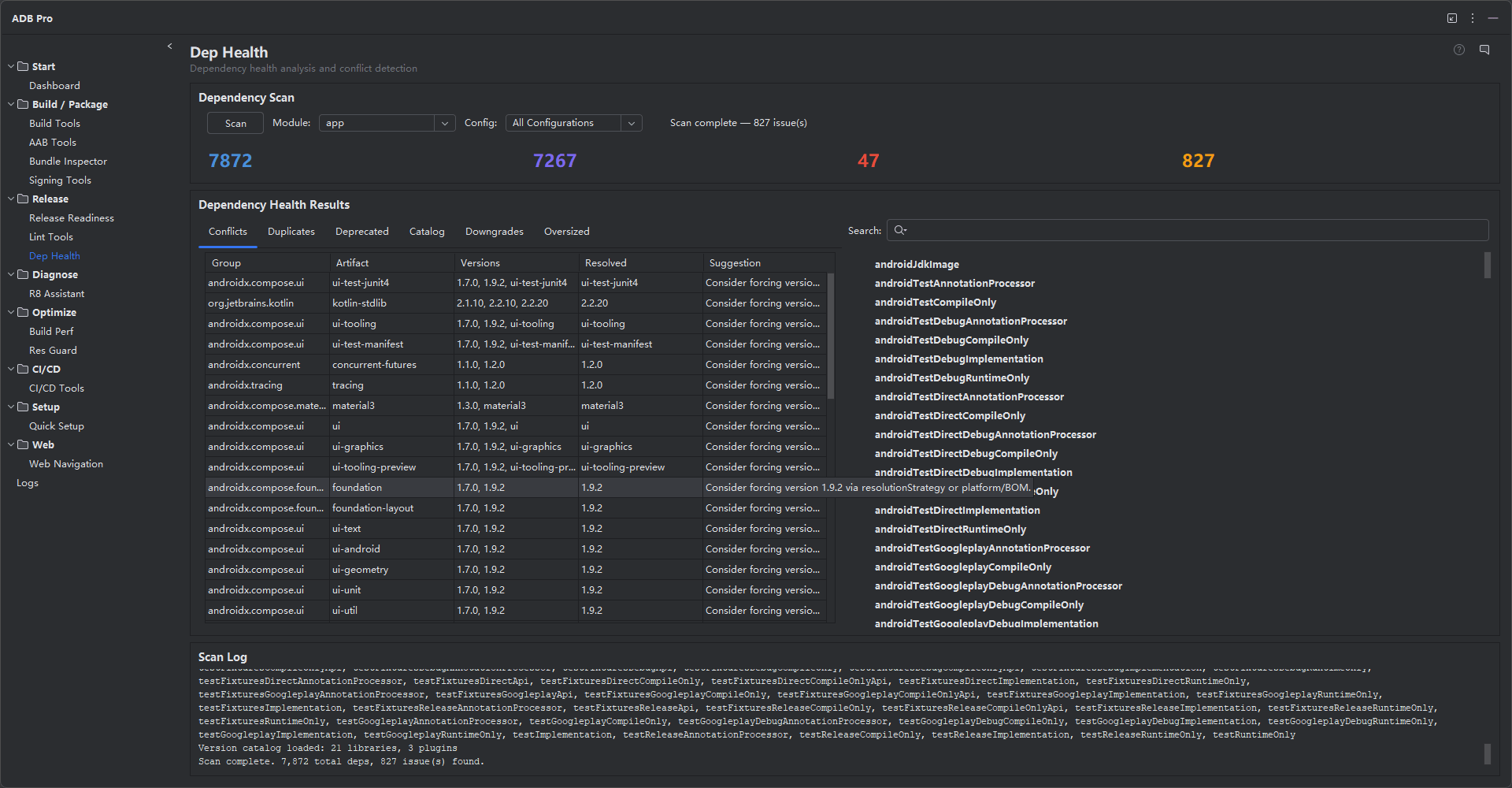The image size is (1512, 788).
Task: Collapse the Build / Package group chevron
Action: pyautogui.click(x=11, y=104)
